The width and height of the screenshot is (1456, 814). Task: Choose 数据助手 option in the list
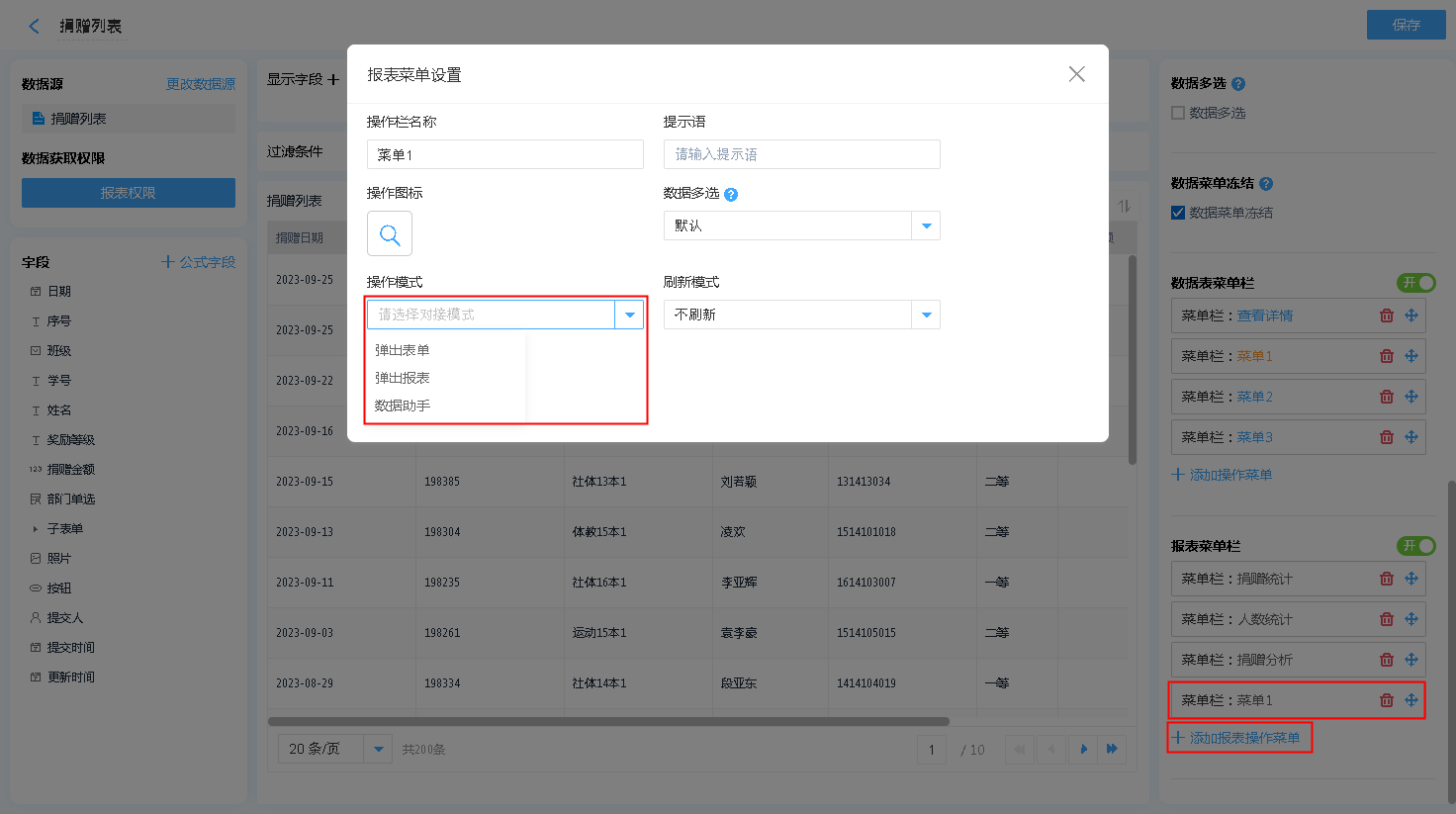[x=403, y=406]
